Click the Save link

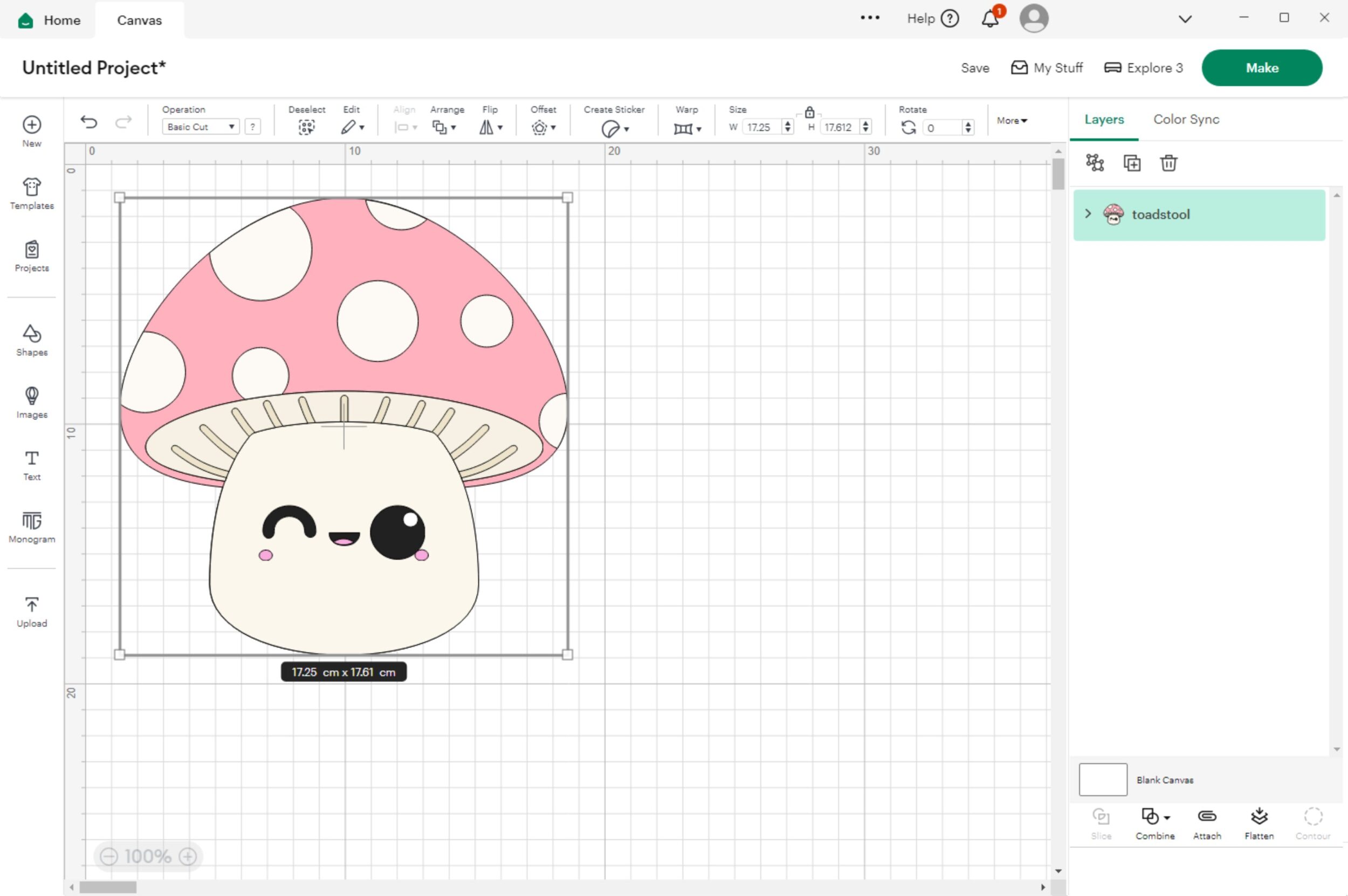pyautogui.click(x=975, y=68)
